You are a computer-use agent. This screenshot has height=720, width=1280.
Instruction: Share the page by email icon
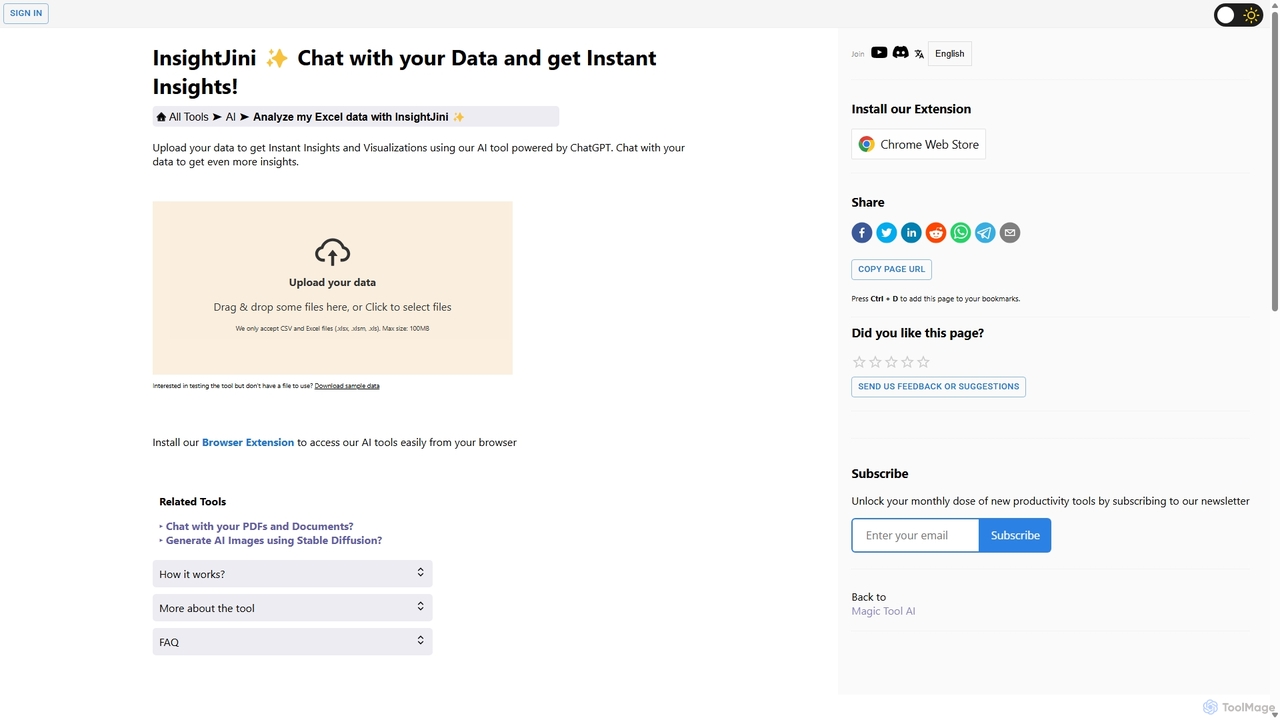tap(1010, 233)
